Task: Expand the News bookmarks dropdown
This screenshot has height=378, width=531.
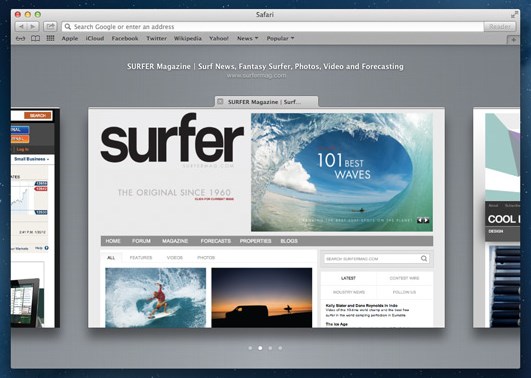Action: coord(248,38)
